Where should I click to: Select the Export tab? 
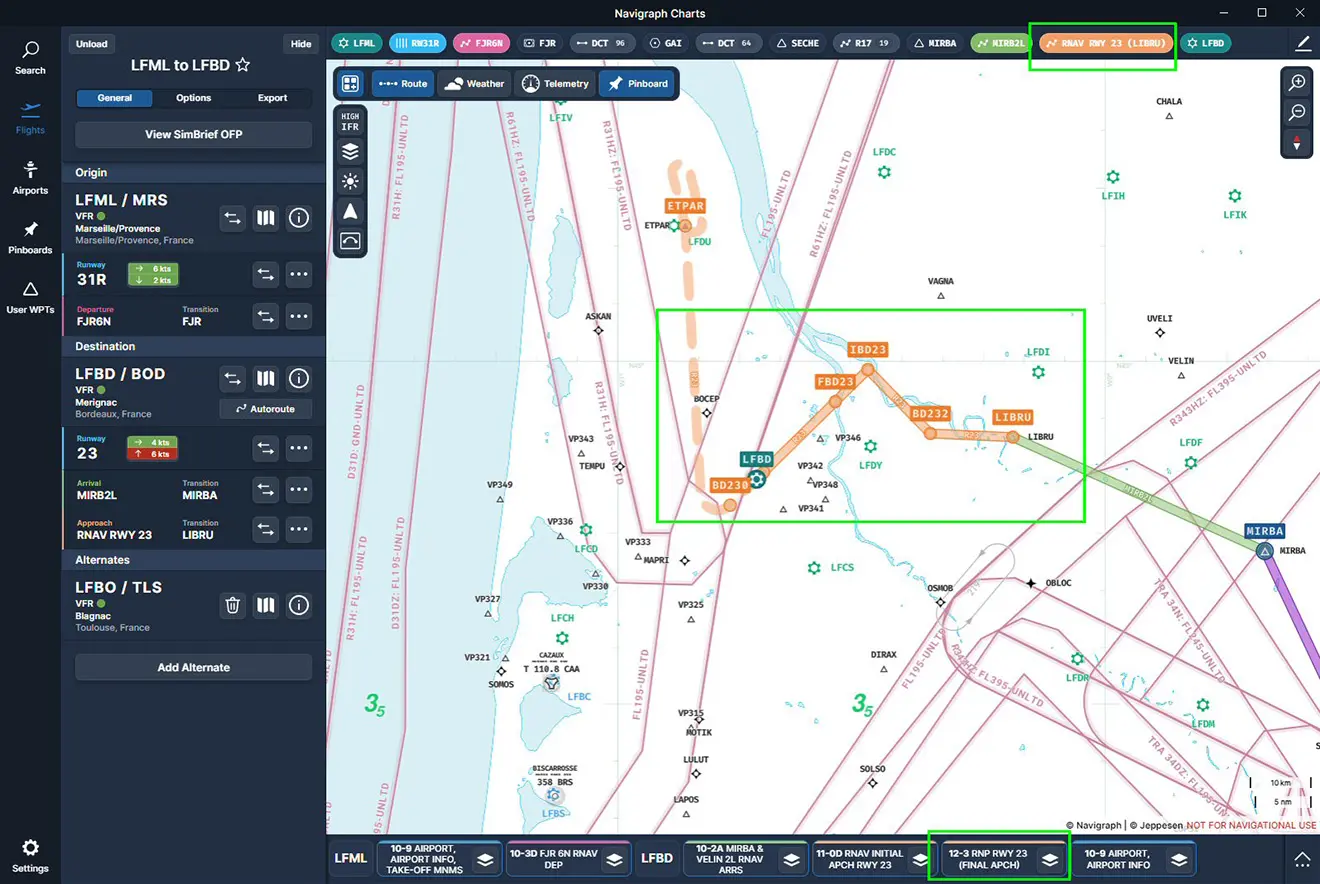(272, 98)
